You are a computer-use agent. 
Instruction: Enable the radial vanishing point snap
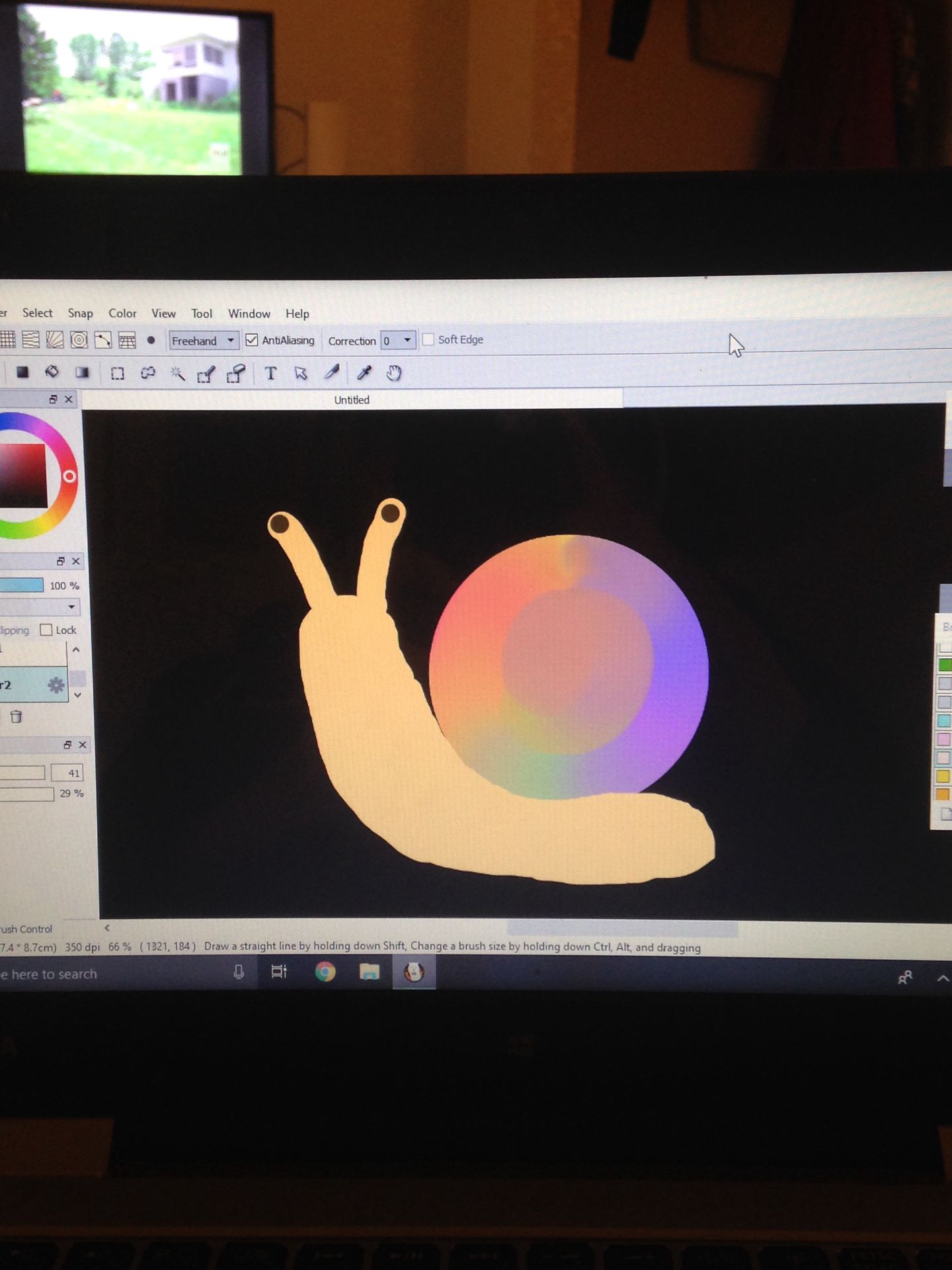click(54, 340)
